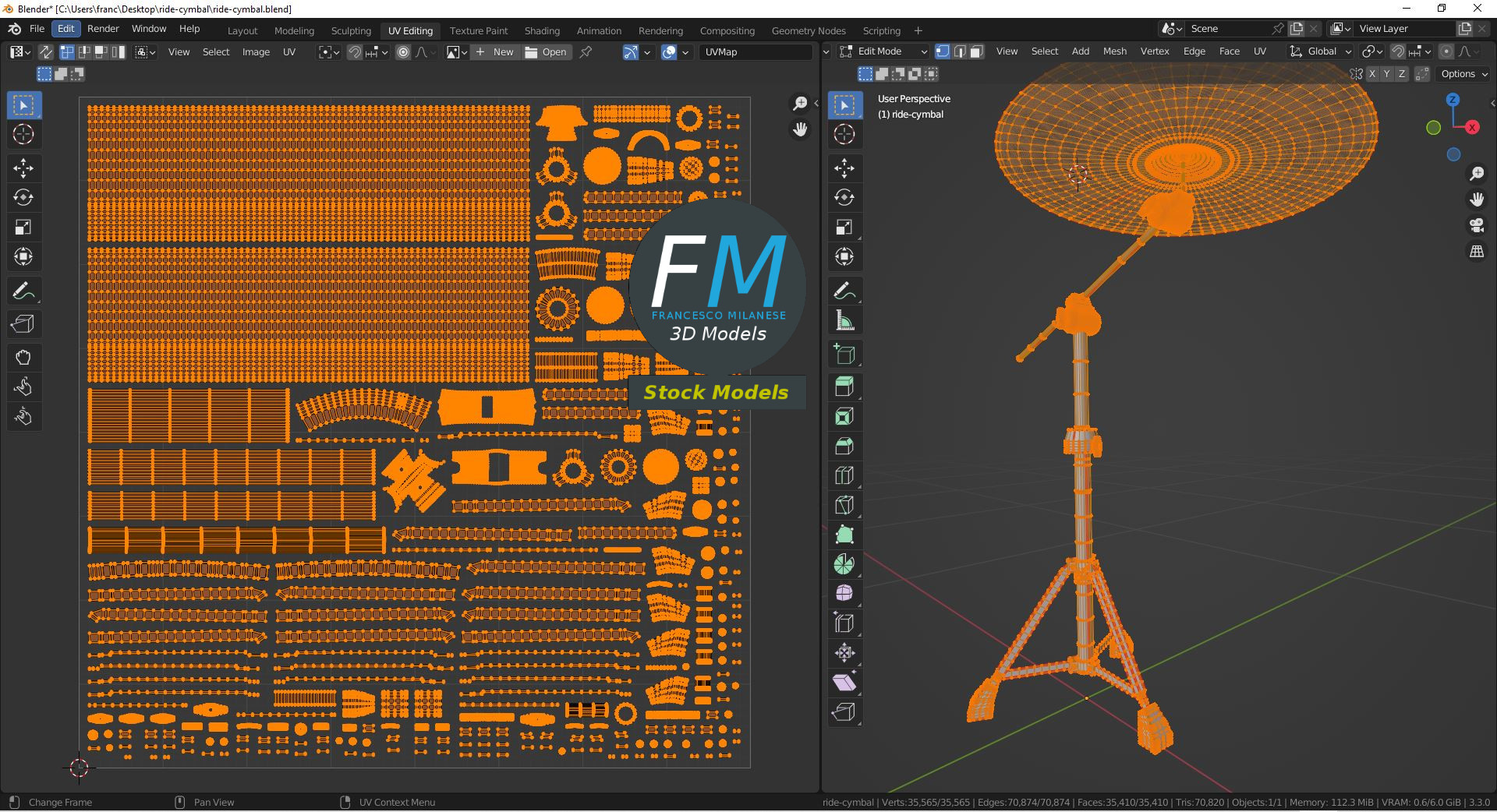Switch to the Geometry Nodes workspace tab
The height and width of the screenshot is (812, 1497).
(809, 30)
